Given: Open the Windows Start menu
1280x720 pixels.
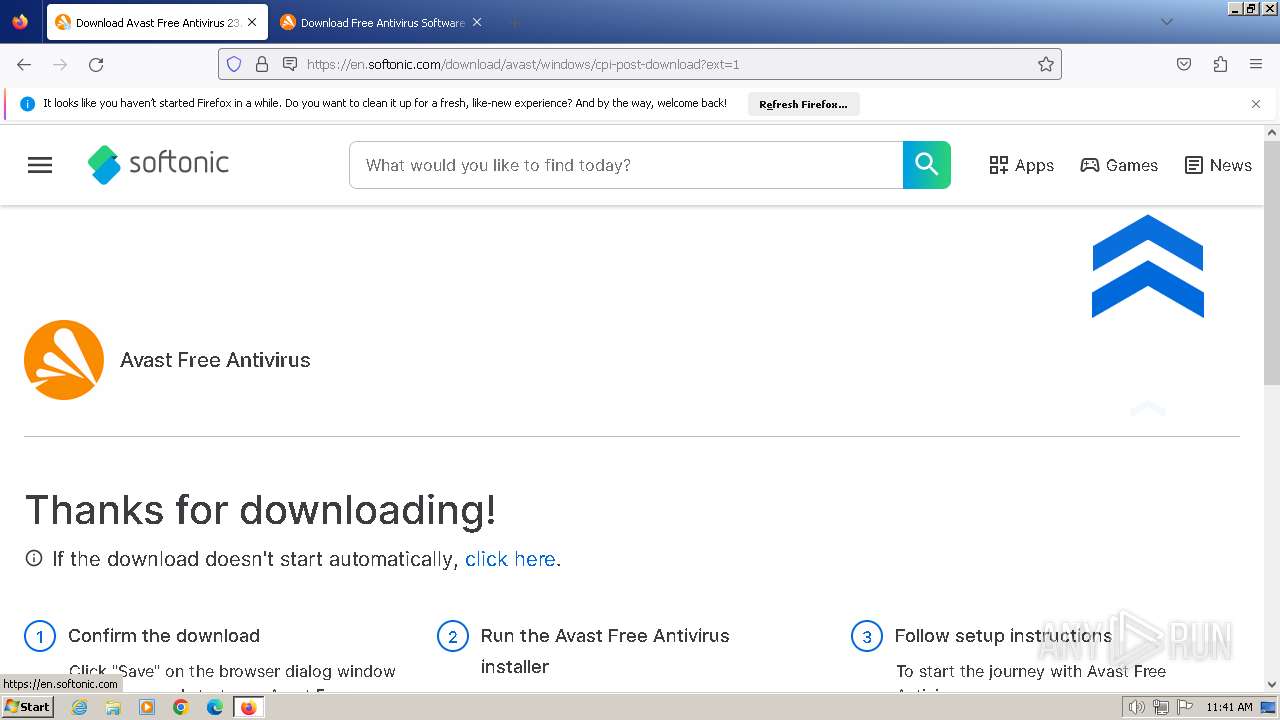Looking at the screenshot, I should (28, 707).
